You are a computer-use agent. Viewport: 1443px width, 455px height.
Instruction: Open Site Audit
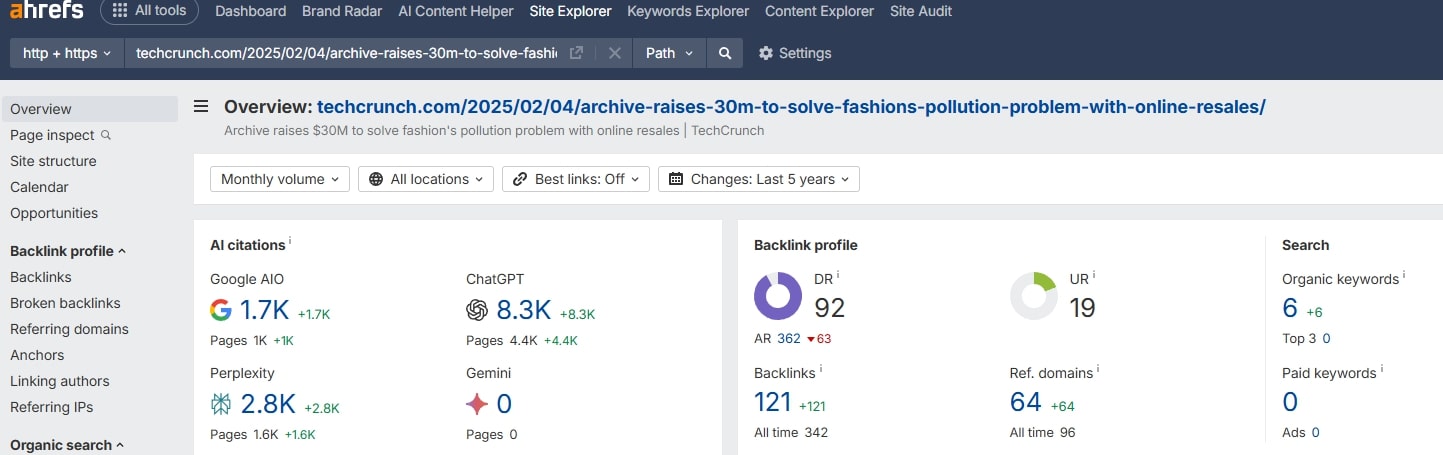(921, 11)
